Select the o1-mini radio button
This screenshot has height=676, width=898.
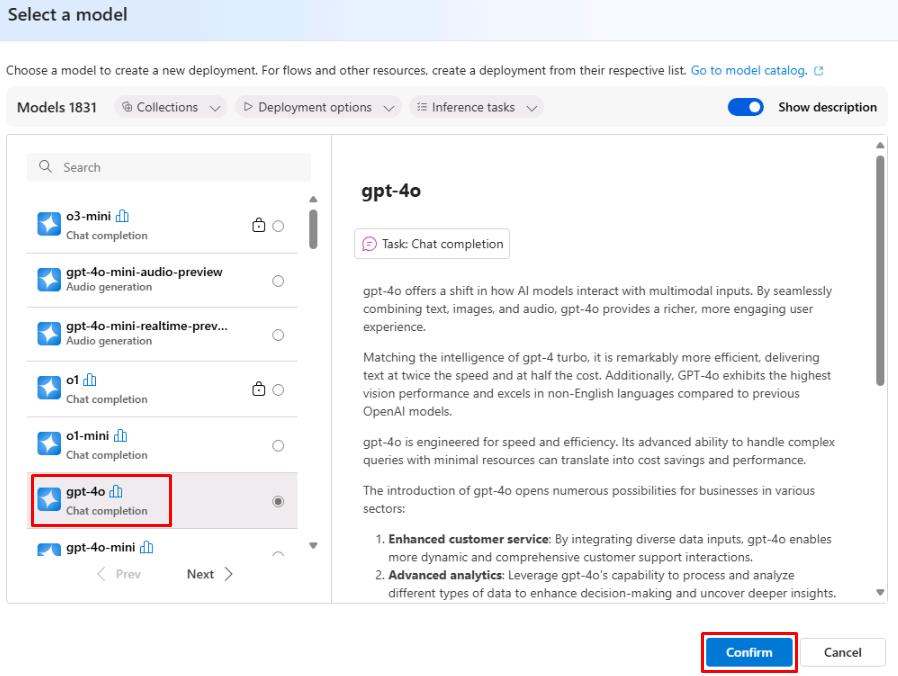click(278, 446)
